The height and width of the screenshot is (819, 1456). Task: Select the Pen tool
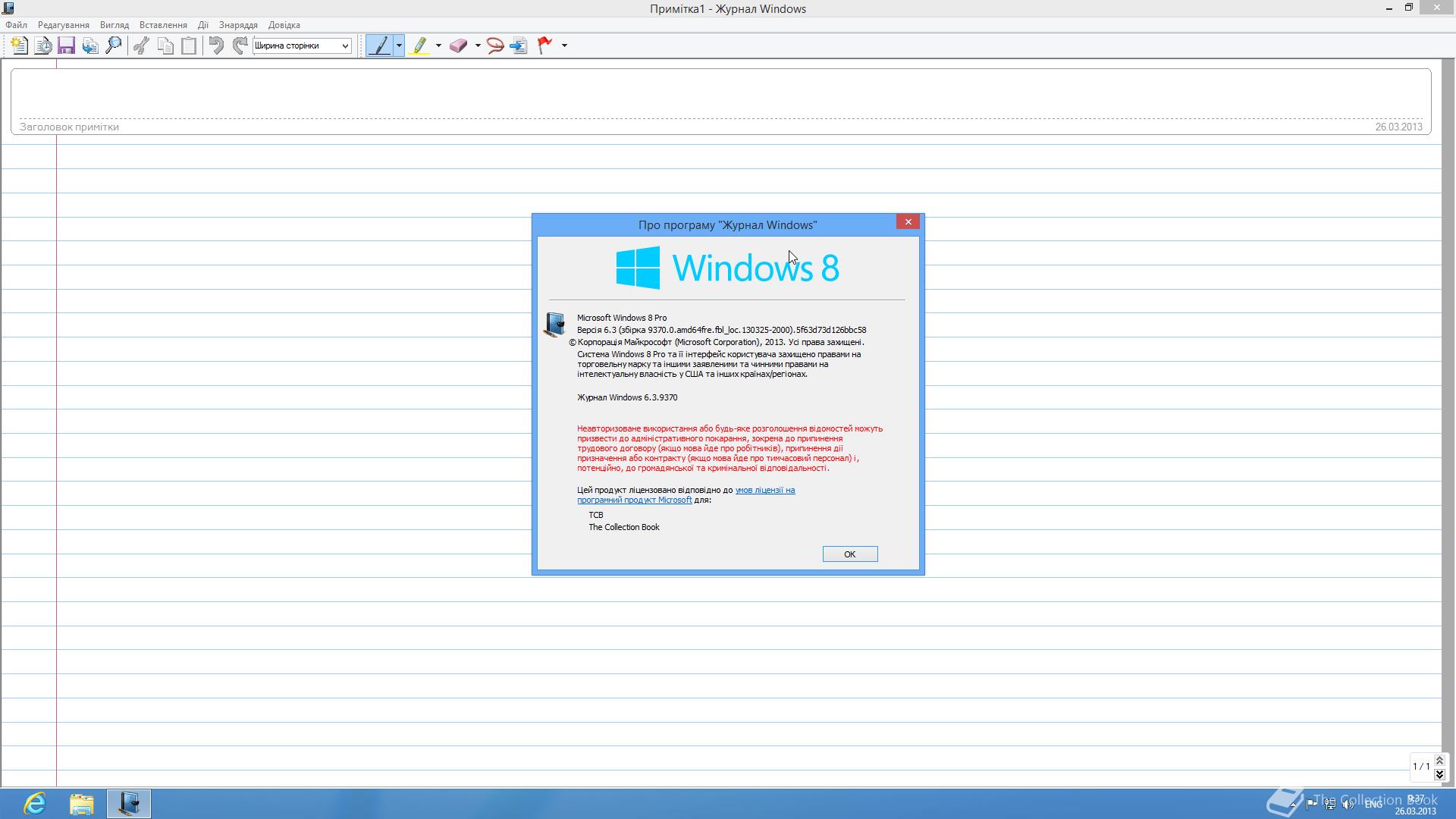(x=379, y=45)
